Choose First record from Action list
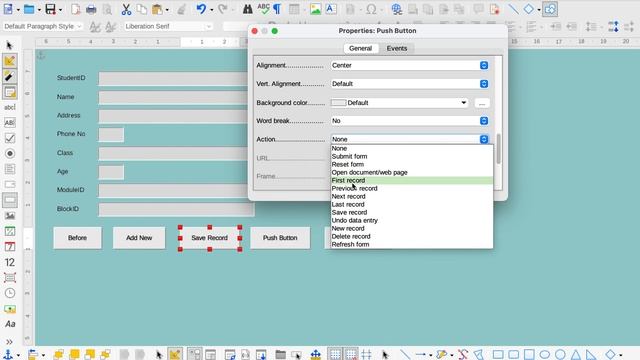The width and height of the screenshot is (640, 360). click(x=411, y=180)
